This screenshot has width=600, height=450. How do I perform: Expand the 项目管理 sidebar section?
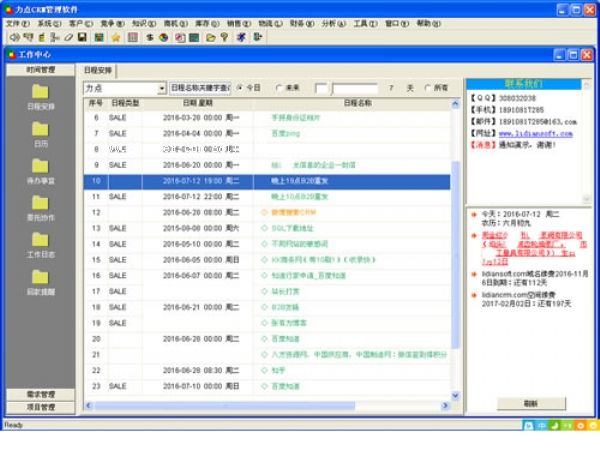tap(40, 407)
